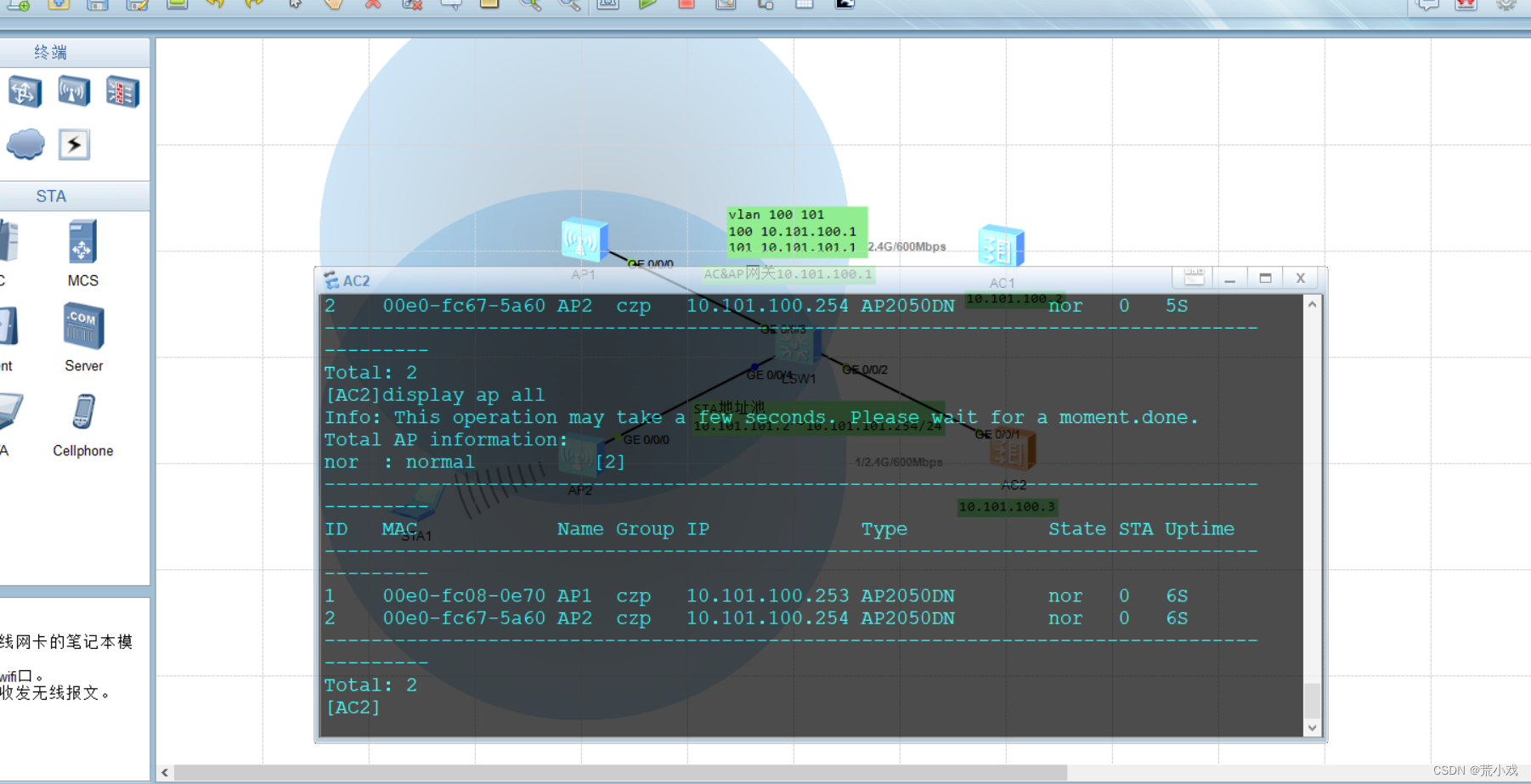Click the canvas horizontal scrollbar thumb

click(620, 772)
